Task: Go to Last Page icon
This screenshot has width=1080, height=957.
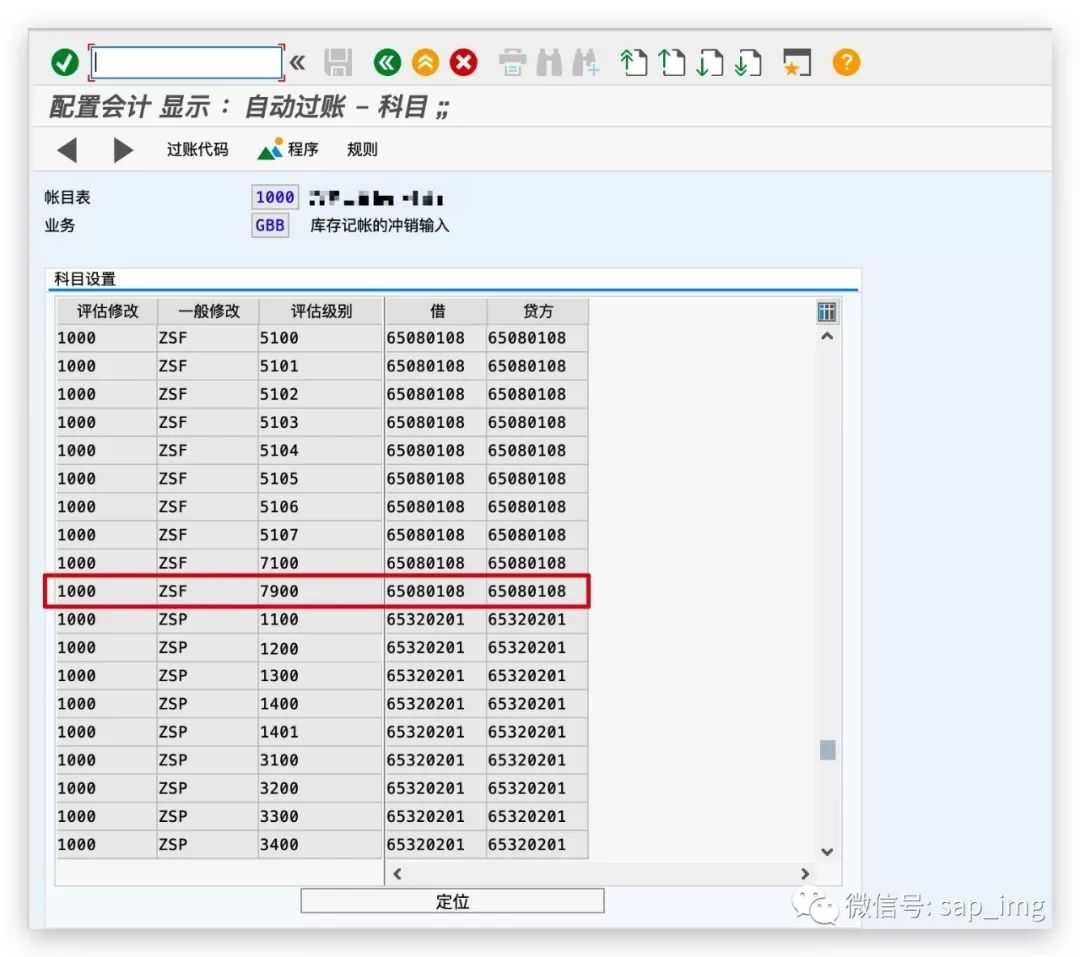Action: (748, 62)
